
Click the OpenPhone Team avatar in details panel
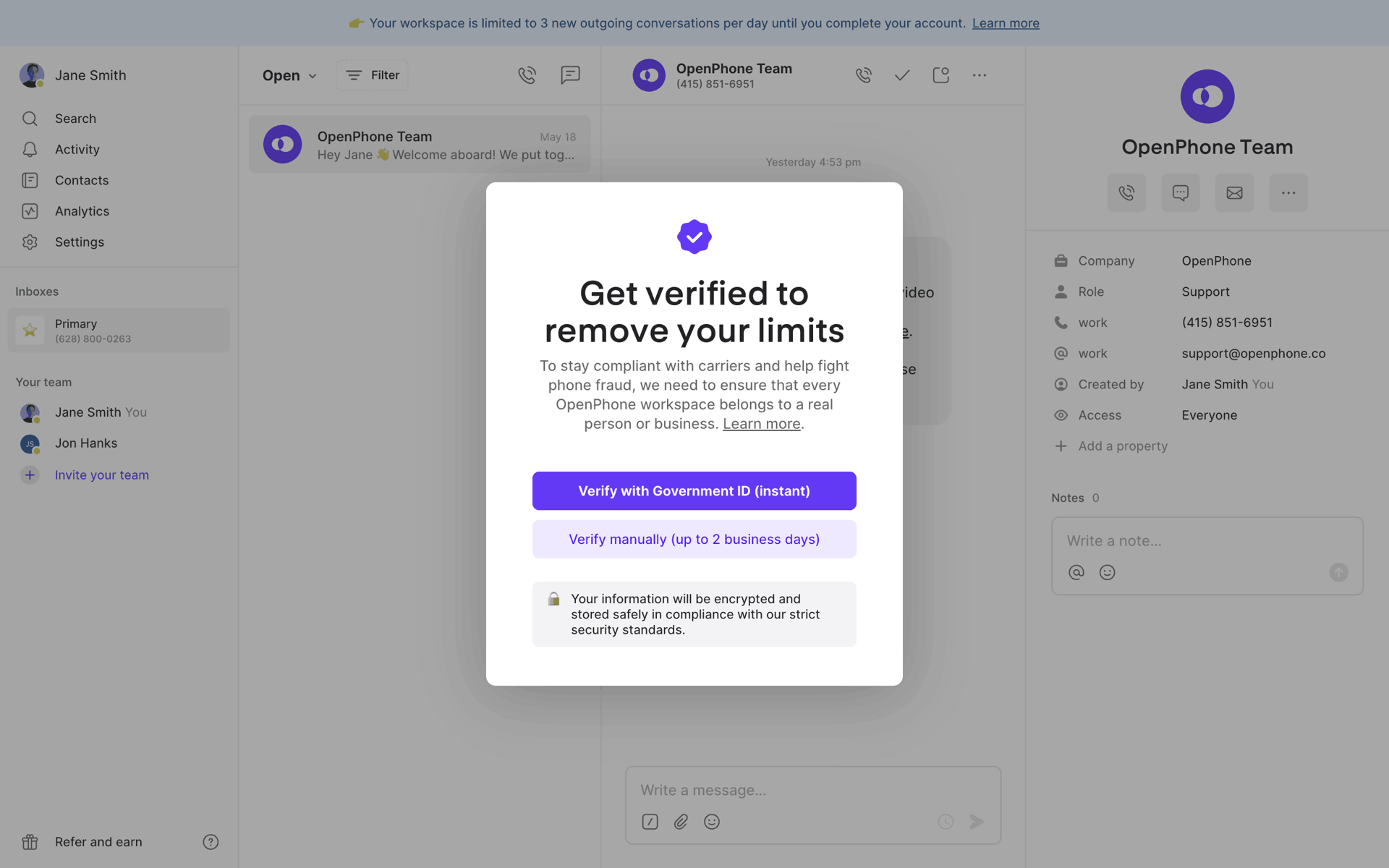[x=1207, y=96]
